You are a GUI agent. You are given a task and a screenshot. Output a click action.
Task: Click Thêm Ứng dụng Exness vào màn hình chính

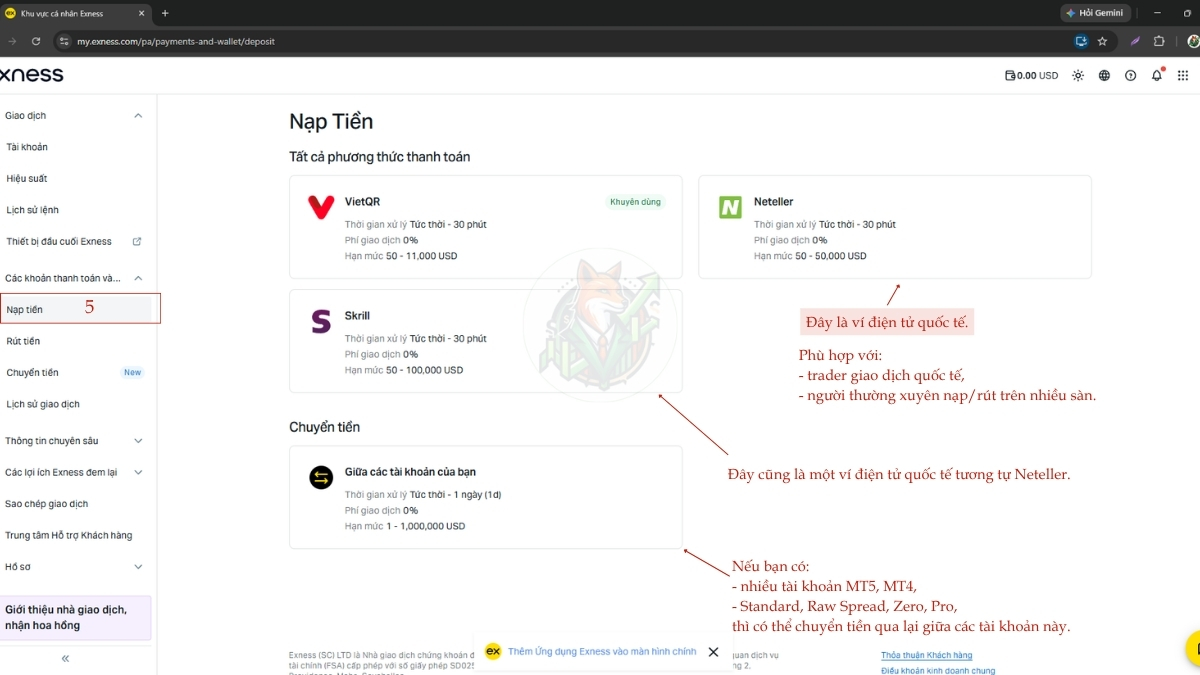(x=602, y=652)
